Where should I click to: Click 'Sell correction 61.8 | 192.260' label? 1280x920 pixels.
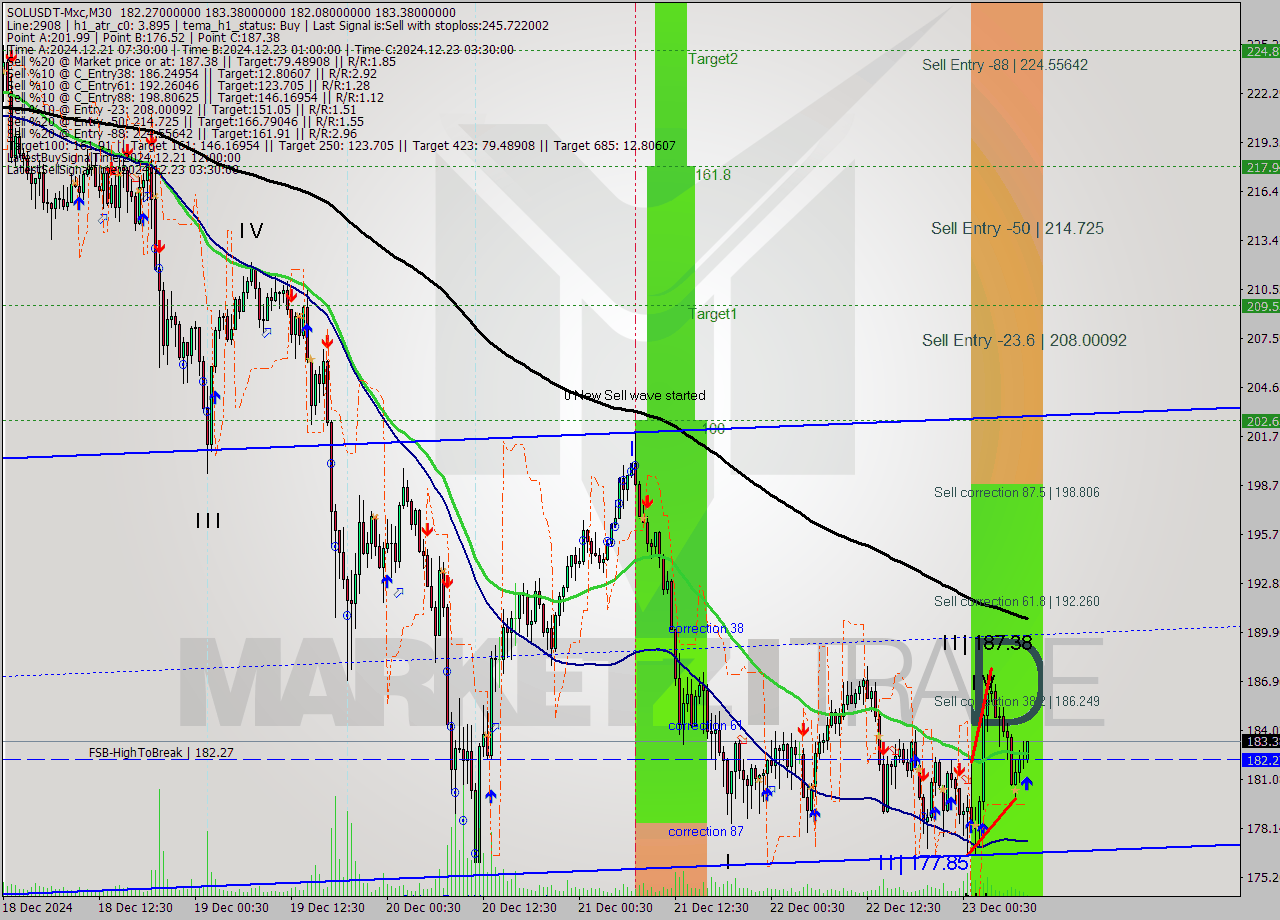[1017, 601]
